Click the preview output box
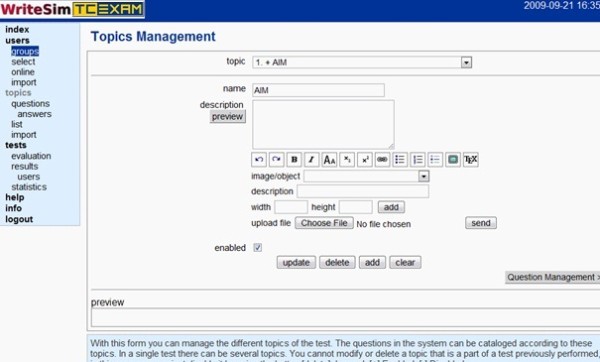The width and height of the screenshot is (600, 362). (x=346, y=317)
